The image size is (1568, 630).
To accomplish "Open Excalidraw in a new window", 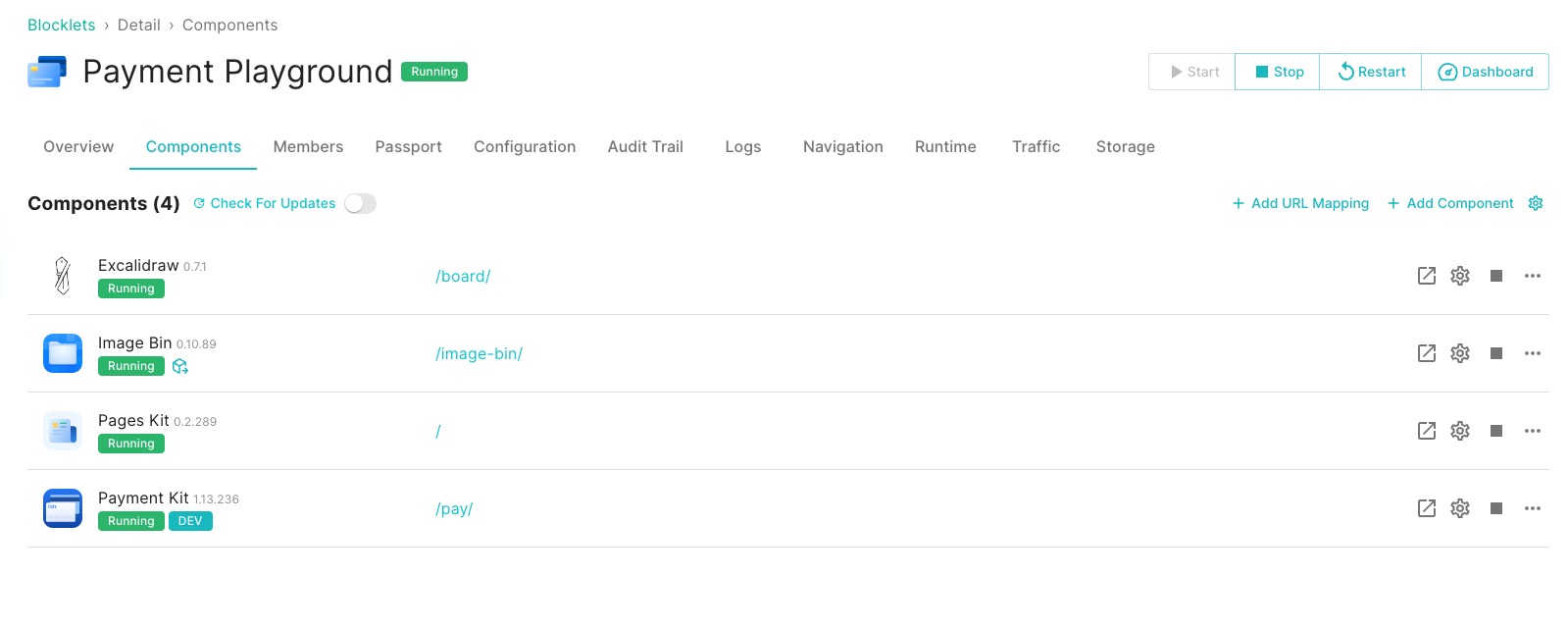I will (1426, 276).
